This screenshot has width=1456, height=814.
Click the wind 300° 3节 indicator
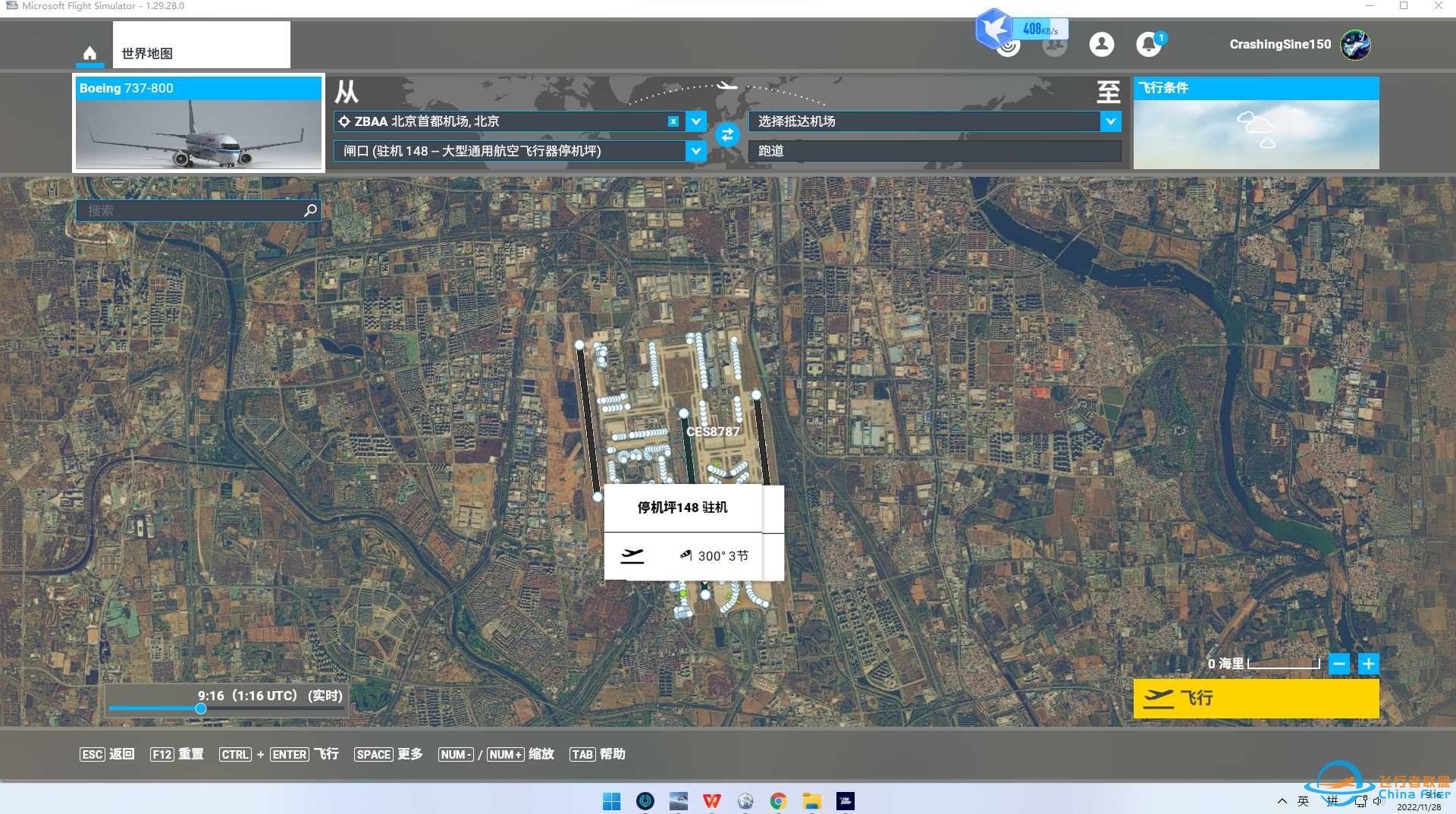[714, 556]
